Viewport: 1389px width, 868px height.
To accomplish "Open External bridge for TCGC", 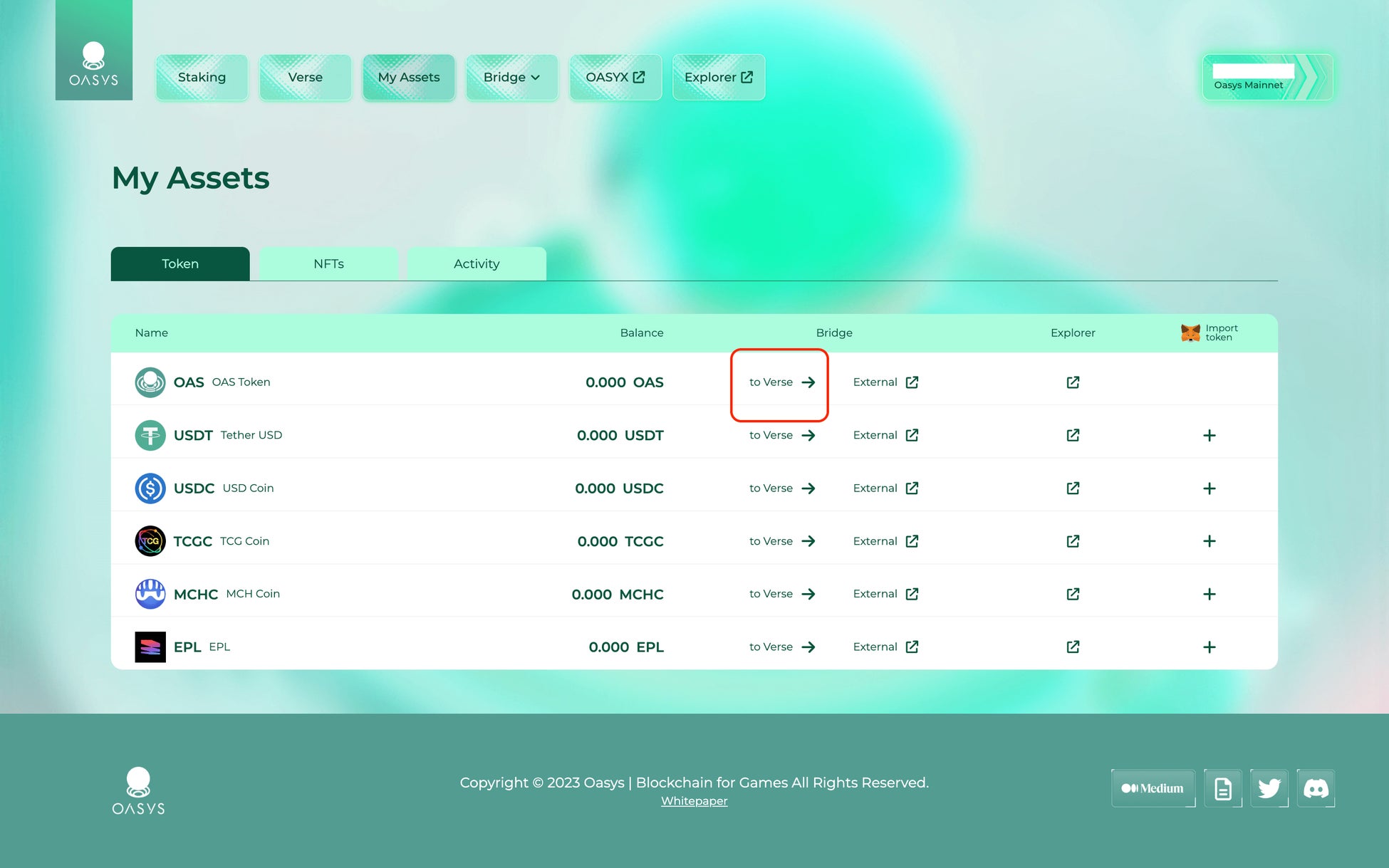I will [x=885, y=541].
